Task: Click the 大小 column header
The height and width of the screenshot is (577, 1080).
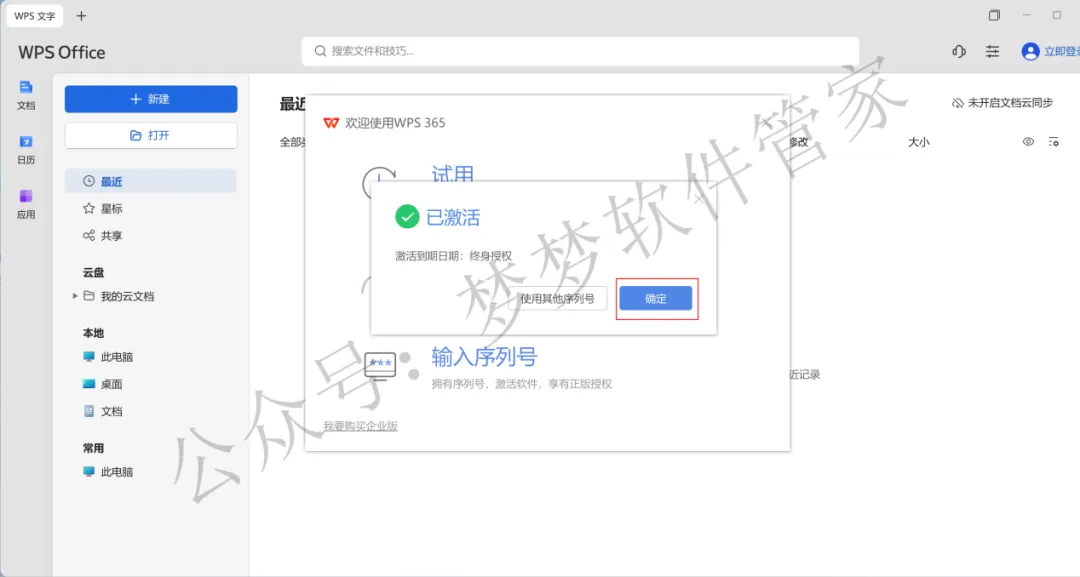Action: 918,142
